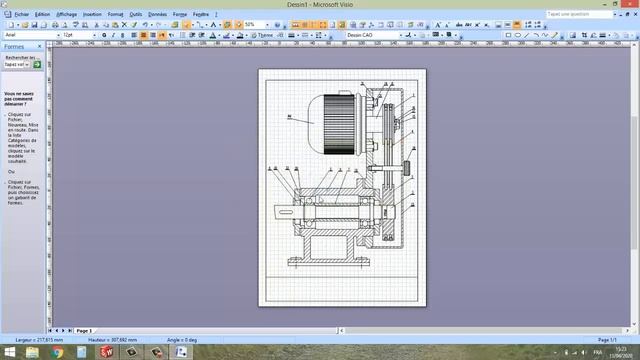
Task: Open File Explorer from taskbar
Action: tap(32, 352)
